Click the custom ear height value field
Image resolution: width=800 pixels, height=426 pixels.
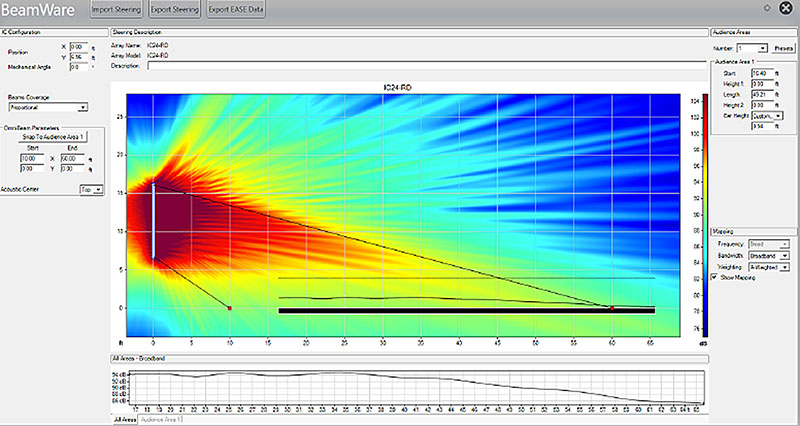(762, 126)
